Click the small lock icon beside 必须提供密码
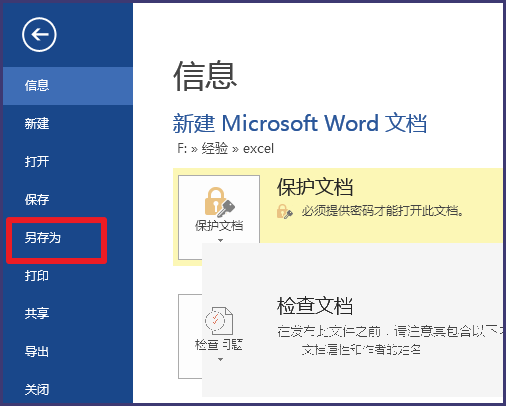 (284, 212)
